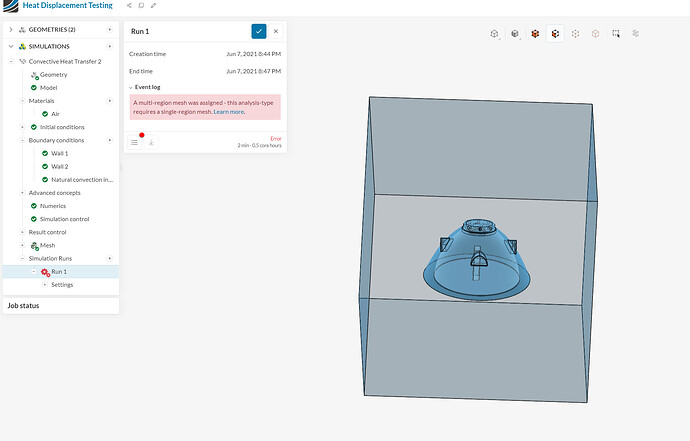The height and width of the screenshot is (441, 690).
Task: Open the Heat Displacement Testing title
Action: click(x=67, y=5)
